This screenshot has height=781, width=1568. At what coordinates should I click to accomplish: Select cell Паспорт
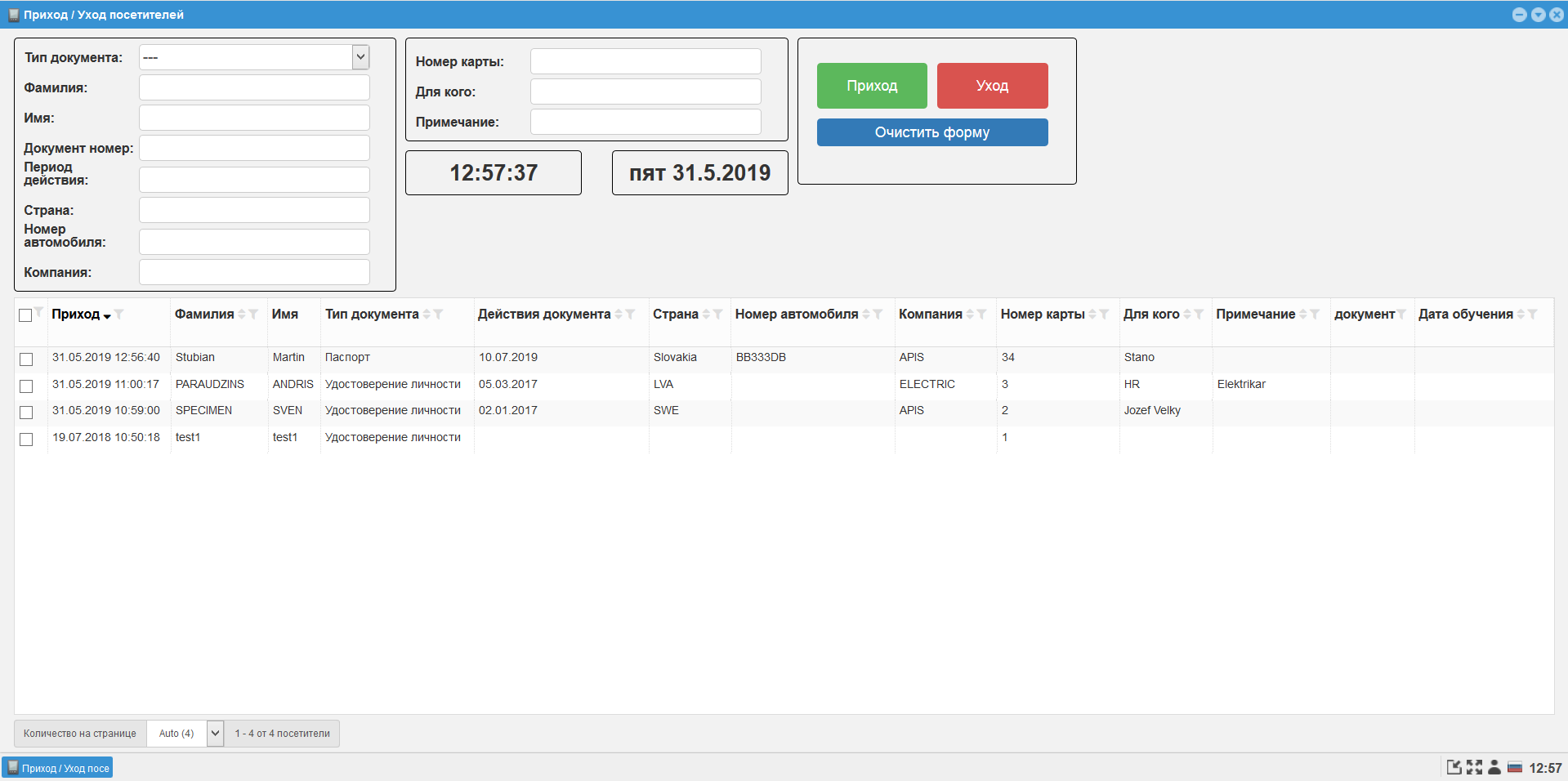347,358
